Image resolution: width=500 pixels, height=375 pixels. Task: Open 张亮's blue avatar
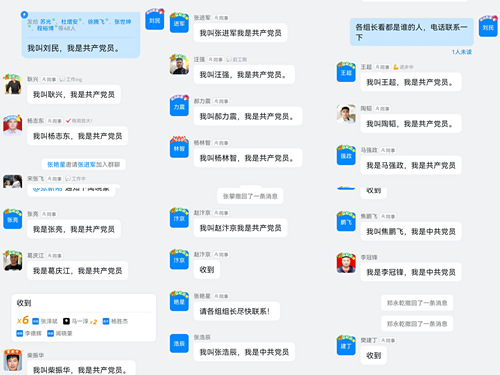point(13,219)
